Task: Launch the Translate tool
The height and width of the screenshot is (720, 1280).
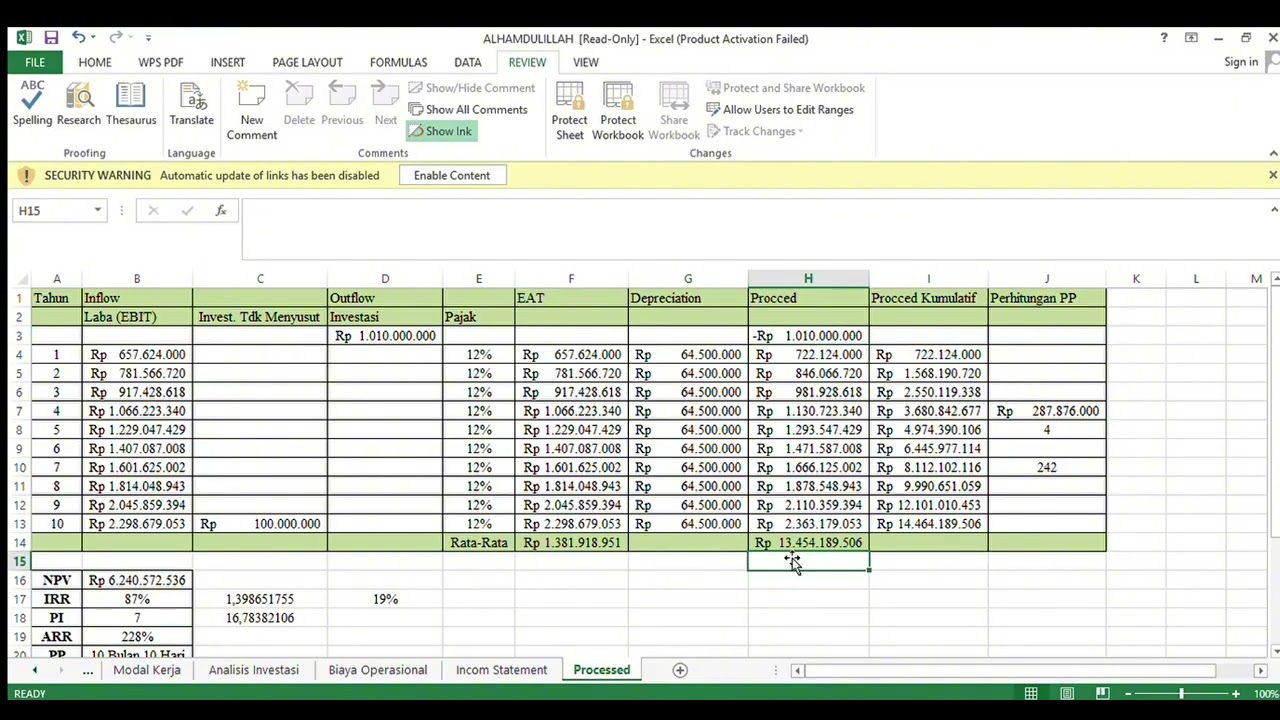Action: (191, 104)
